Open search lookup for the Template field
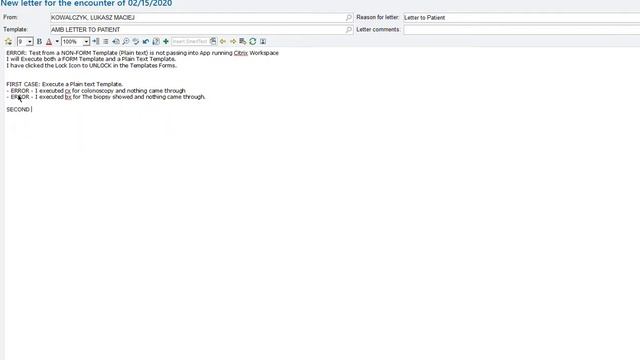Viewport: 640px width, 360px height. (x=349, y=29)
